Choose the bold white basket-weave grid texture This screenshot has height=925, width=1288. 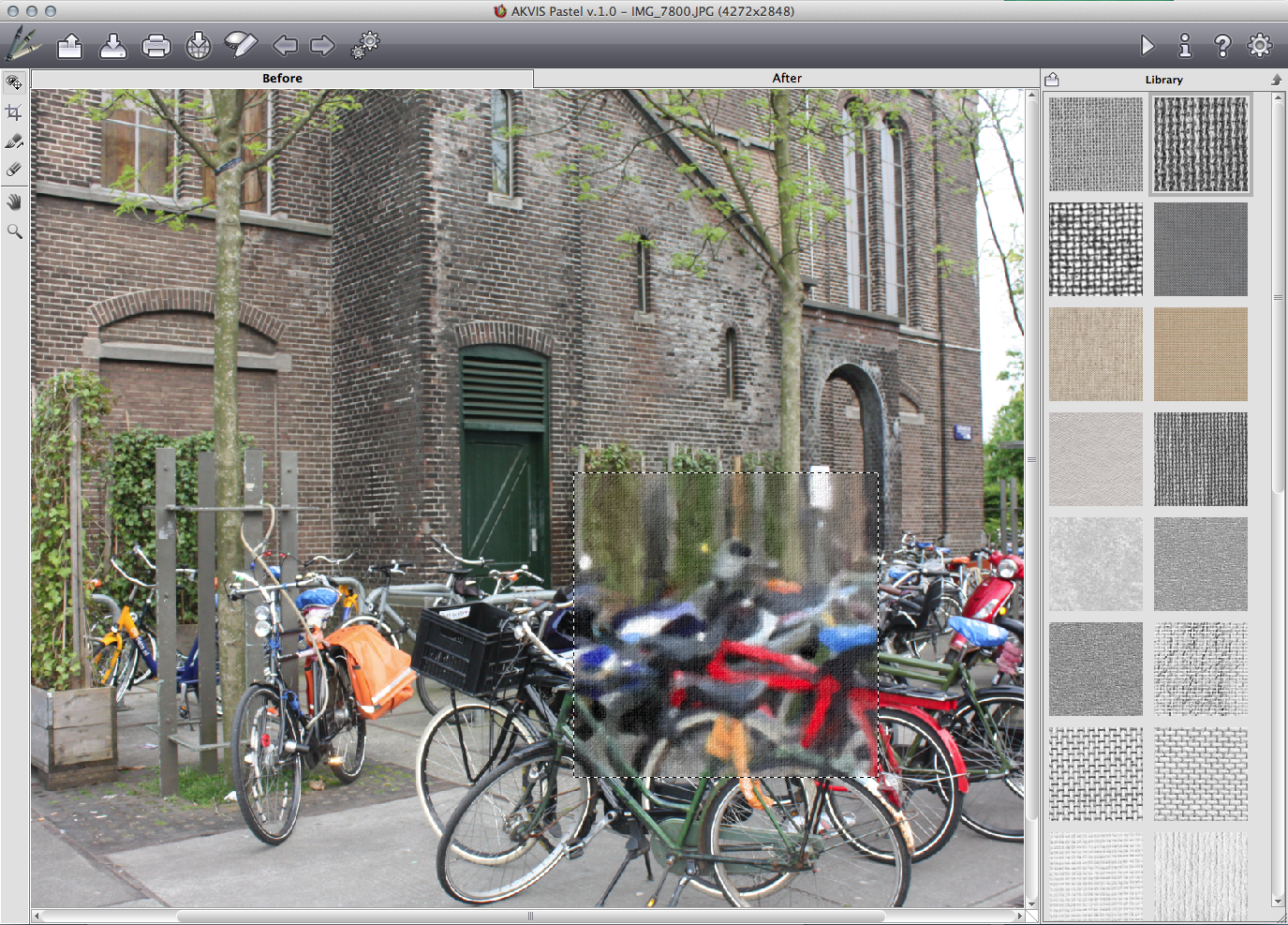click(1096, 774)
